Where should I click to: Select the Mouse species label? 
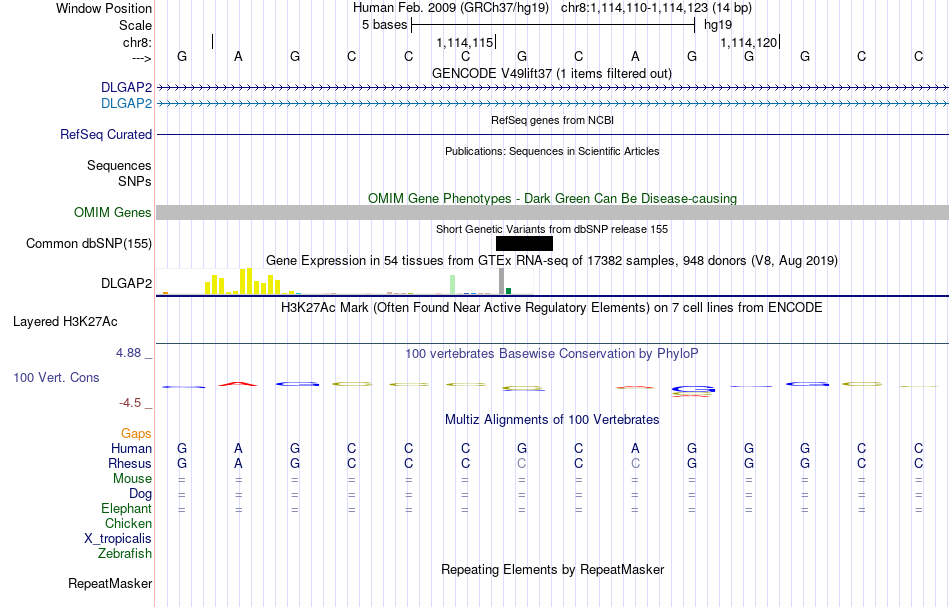coord(133,479)
